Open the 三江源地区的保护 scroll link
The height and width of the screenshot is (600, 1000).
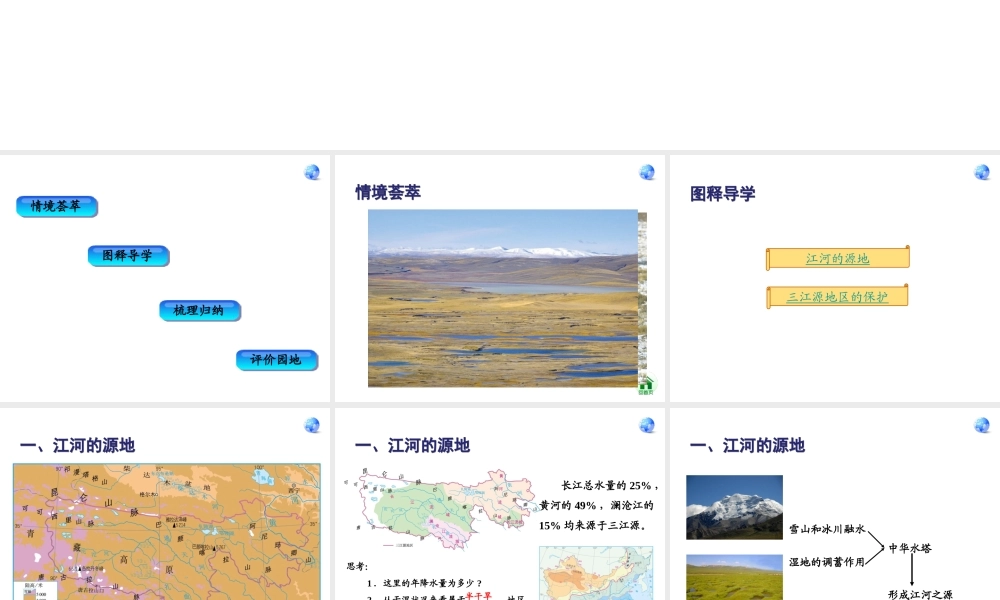837,296
